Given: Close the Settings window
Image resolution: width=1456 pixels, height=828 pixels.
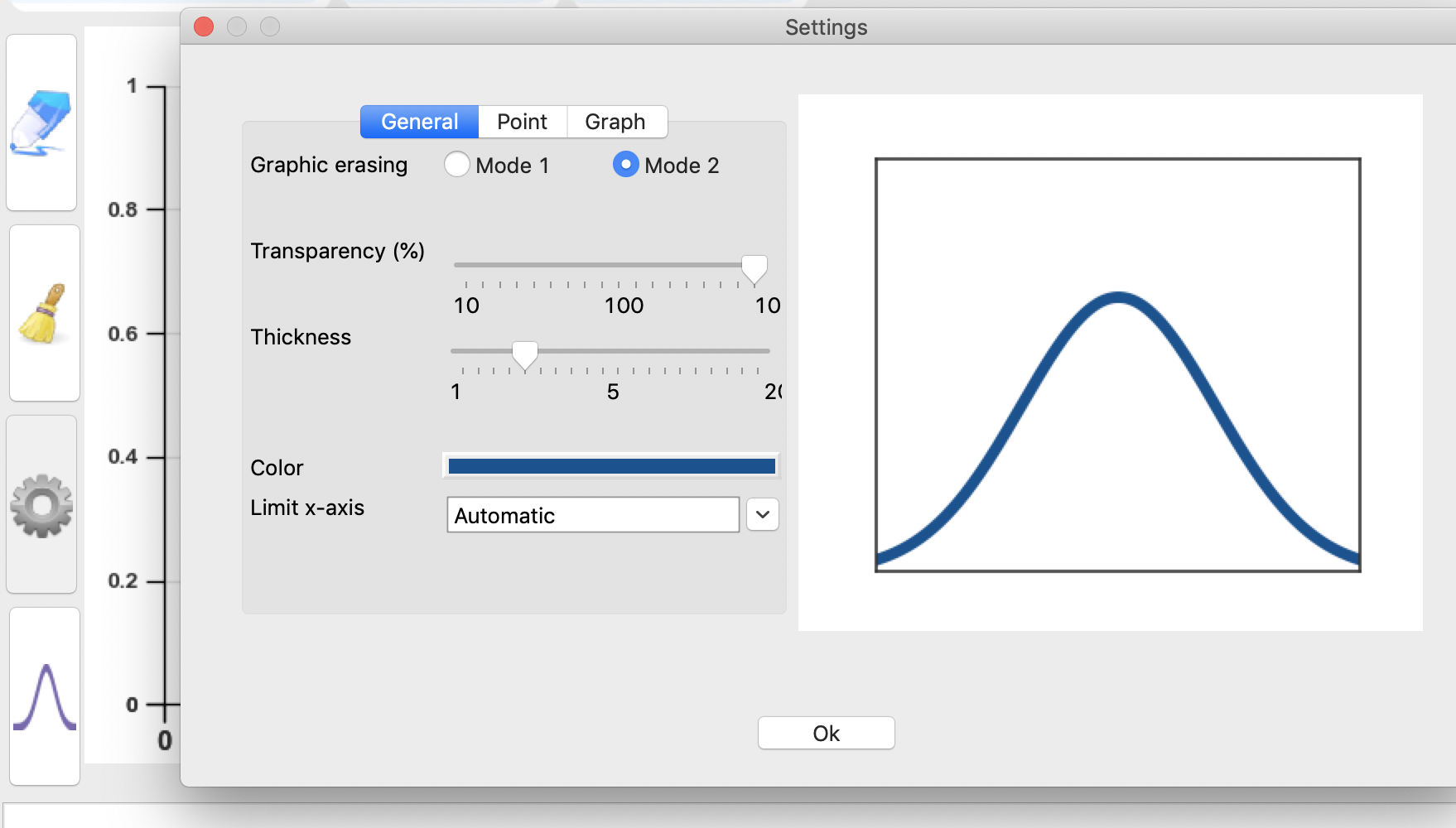Looking at the screenshot, I should 204,26.
